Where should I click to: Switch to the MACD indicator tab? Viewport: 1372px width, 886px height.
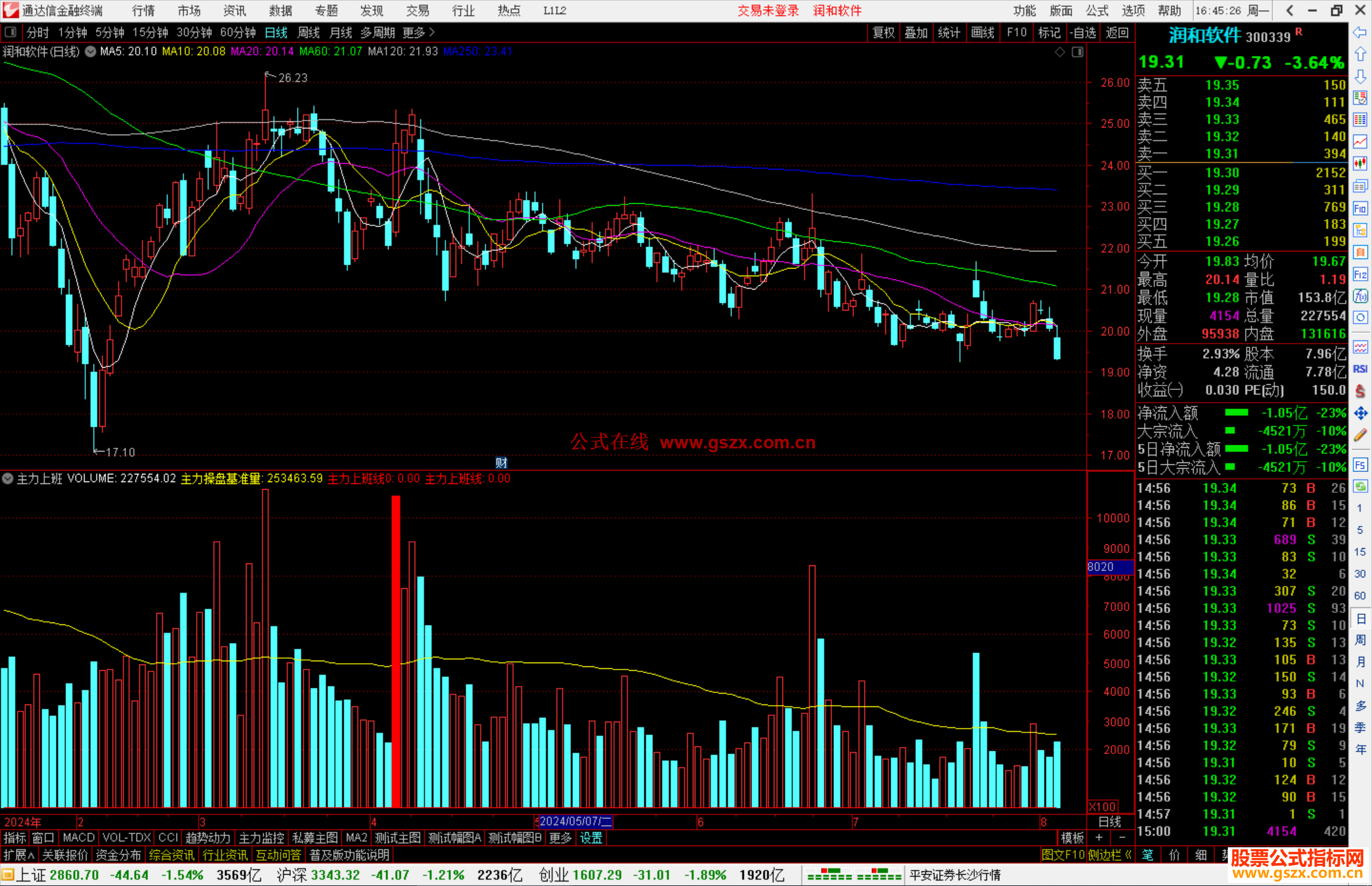(x=79, y=838)
